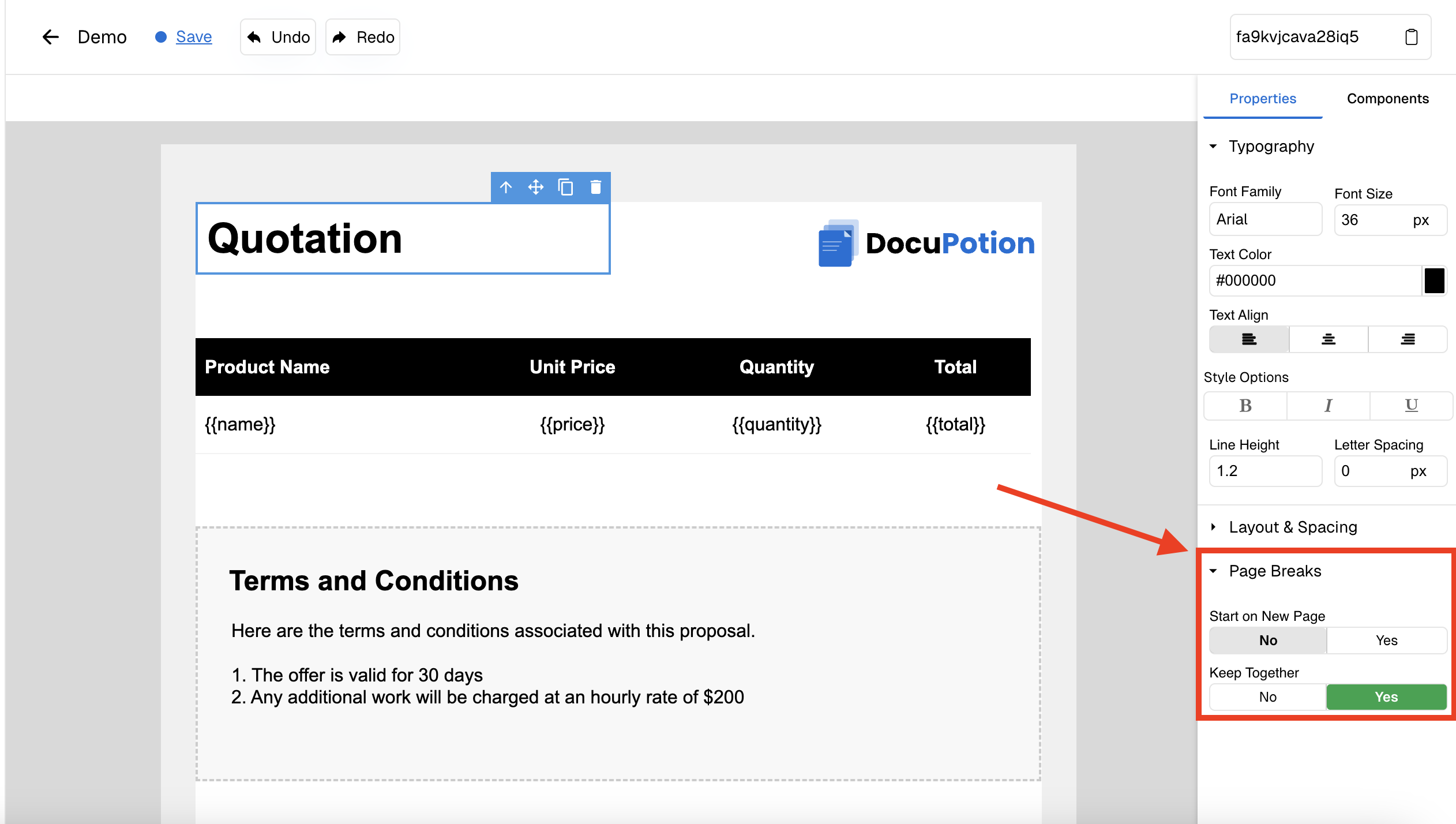Switch to the Components tab
The width and height of the screenshot is (1456, 824).
click(1387, 99)
